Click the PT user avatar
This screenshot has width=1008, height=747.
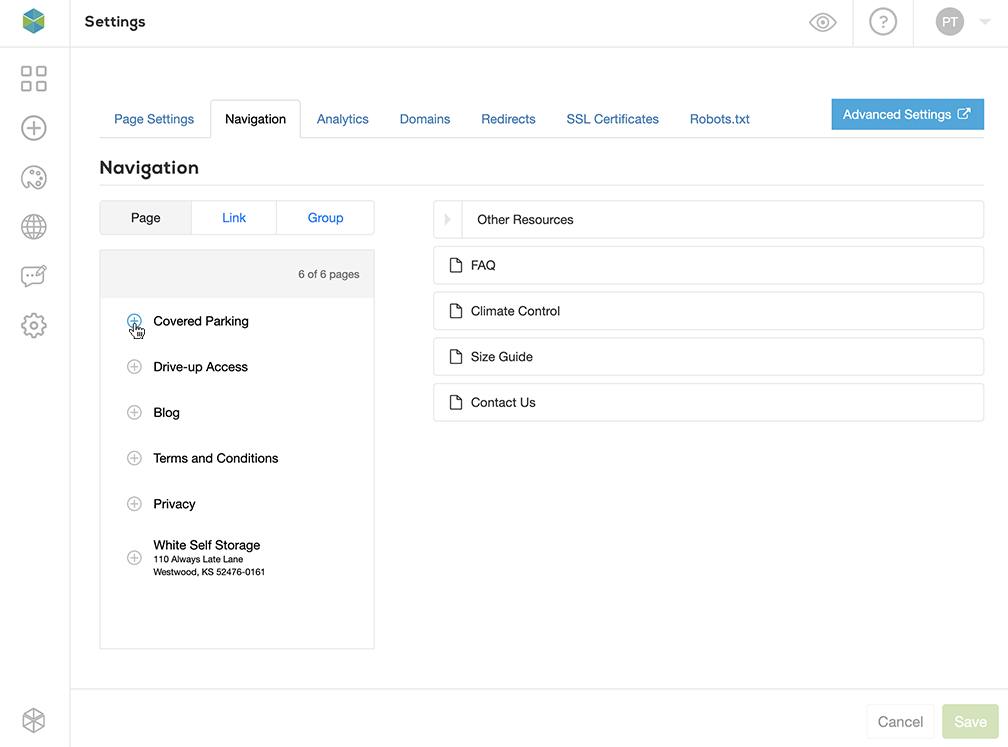pos(950,22)
